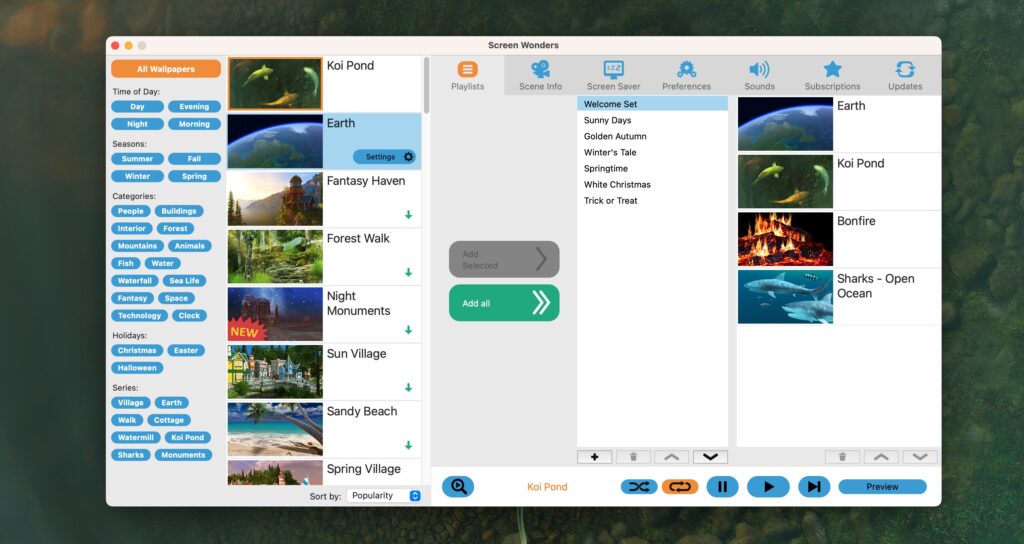Select Winter's Tale playlist
The width and height of the screenshot is (1024, 544).
652,152
